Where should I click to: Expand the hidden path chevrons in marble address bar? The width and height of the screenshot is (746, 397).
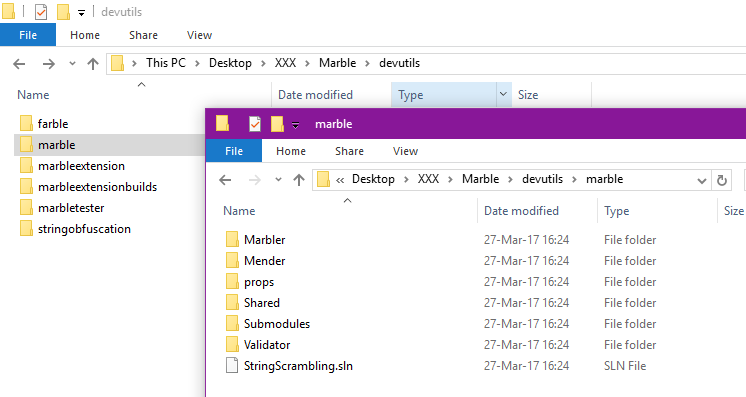pos(340,180)
